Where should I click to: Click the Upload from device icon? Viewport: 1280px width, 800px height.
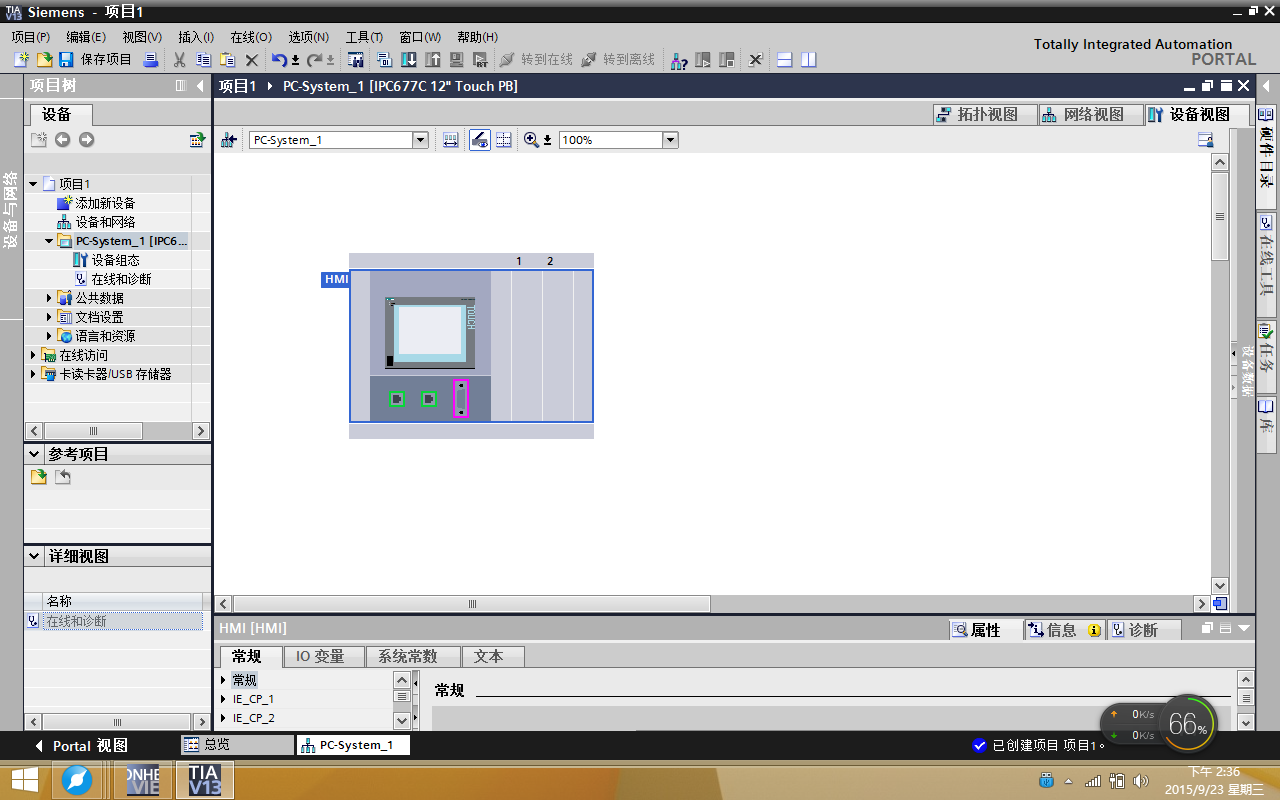point(432,60)
